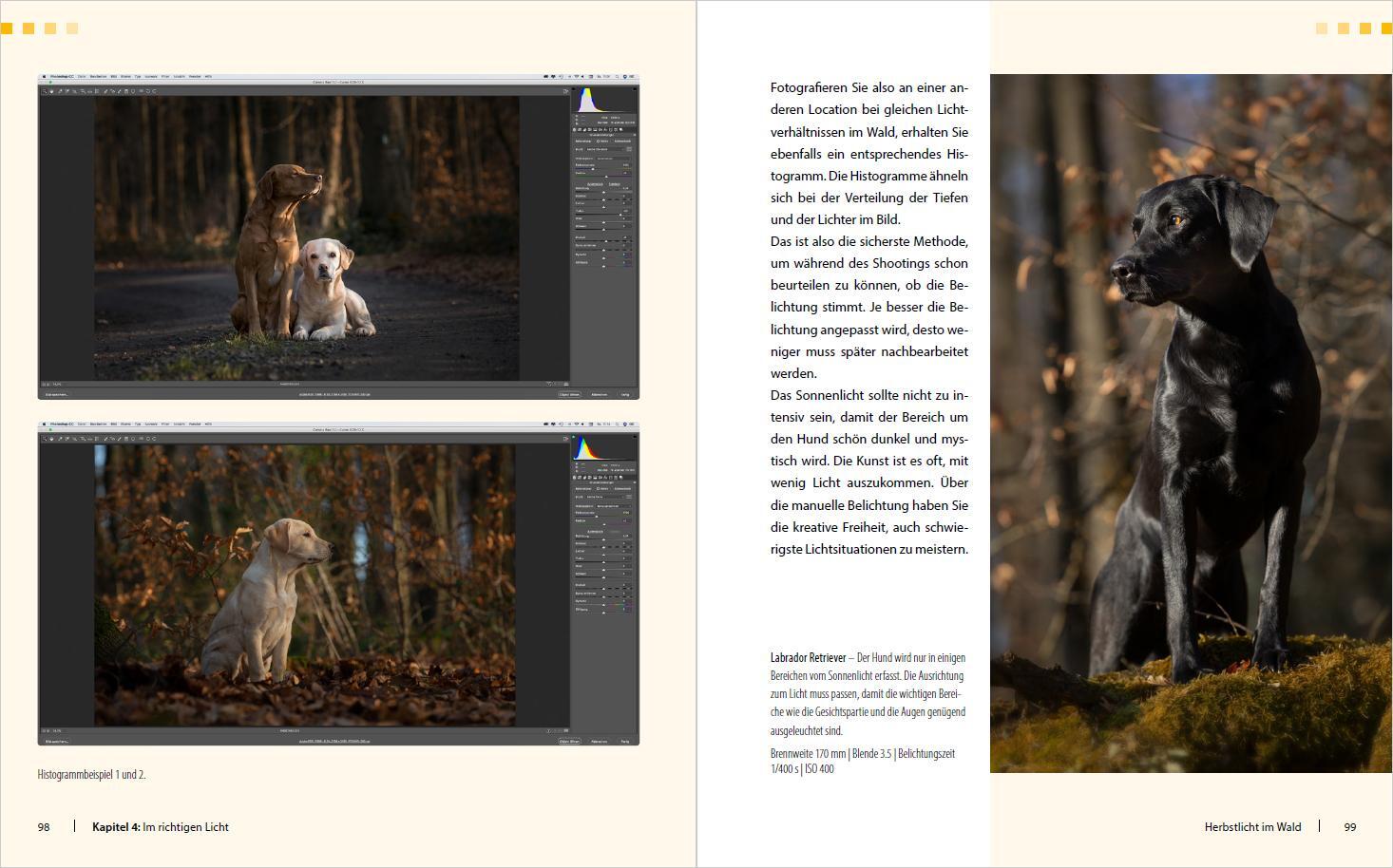Select the Graduated Filter in upper Camera Raw screenshot

pyautogui.click(x=126, y=91)
